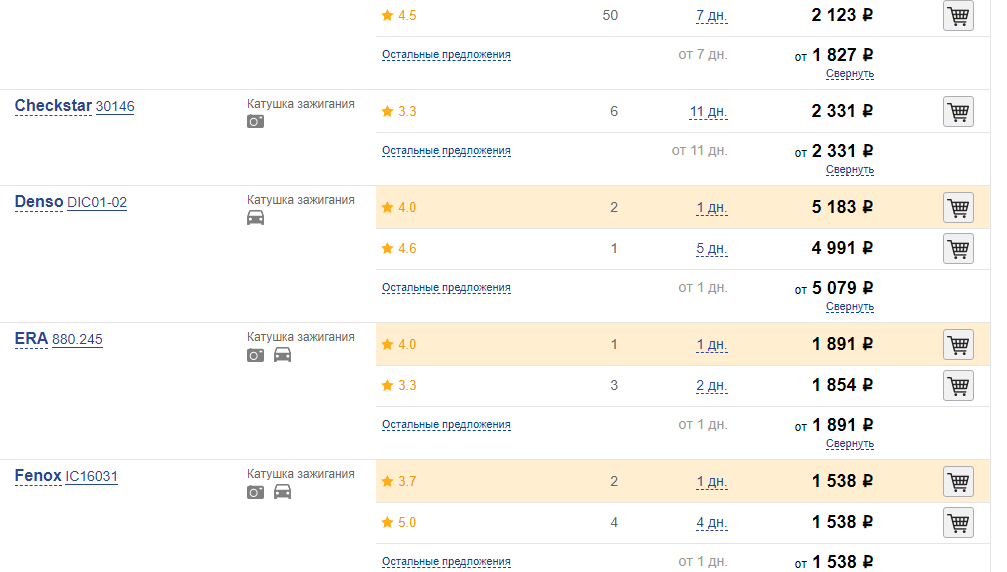Open car applicability icon for Denso DIC01-02
Viewport: 1007px width, 572px height.
[x=256, y=218]
